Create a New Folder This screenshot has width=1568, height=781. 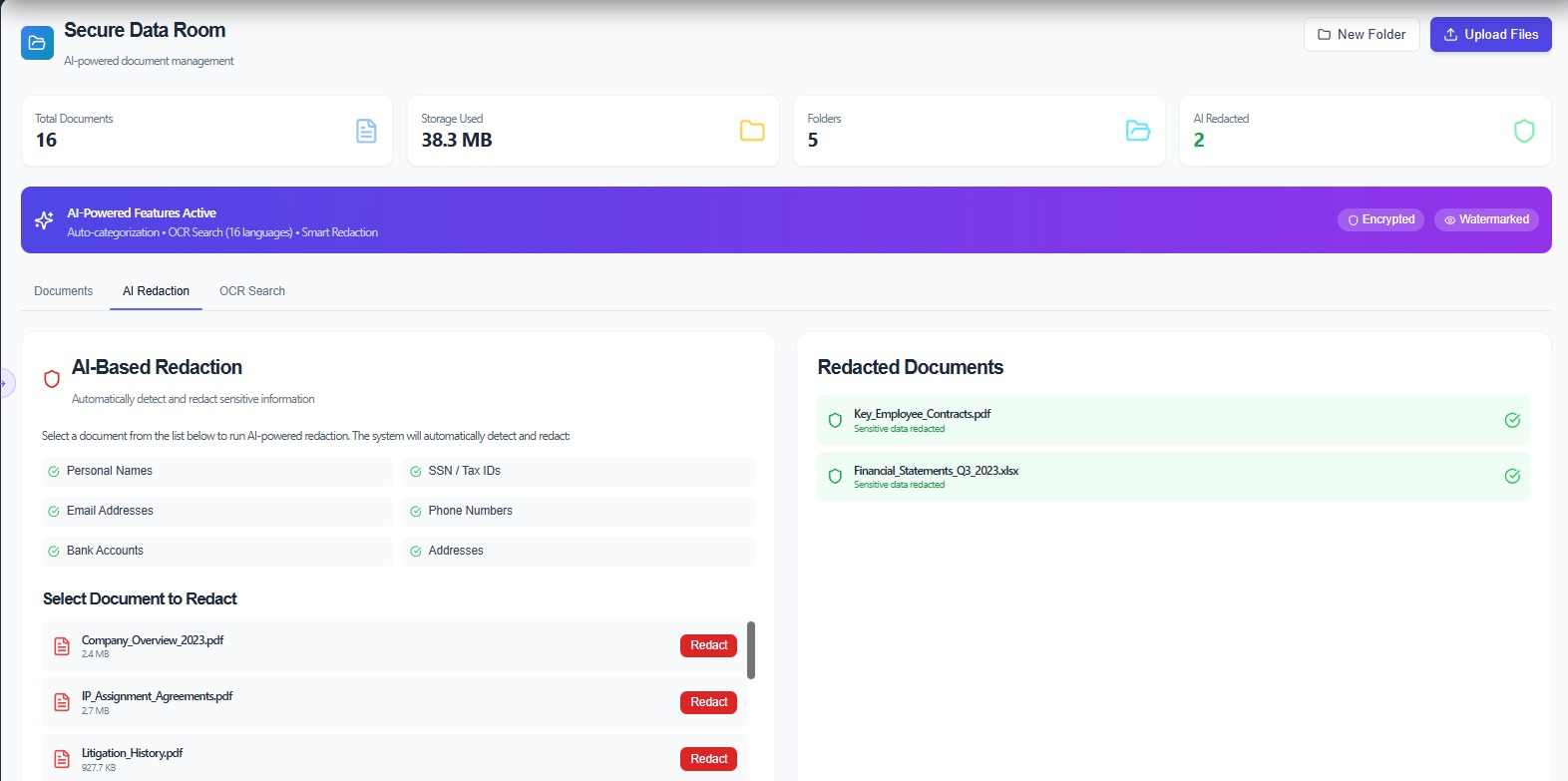pyautogui.click(x=1361, y=34)
